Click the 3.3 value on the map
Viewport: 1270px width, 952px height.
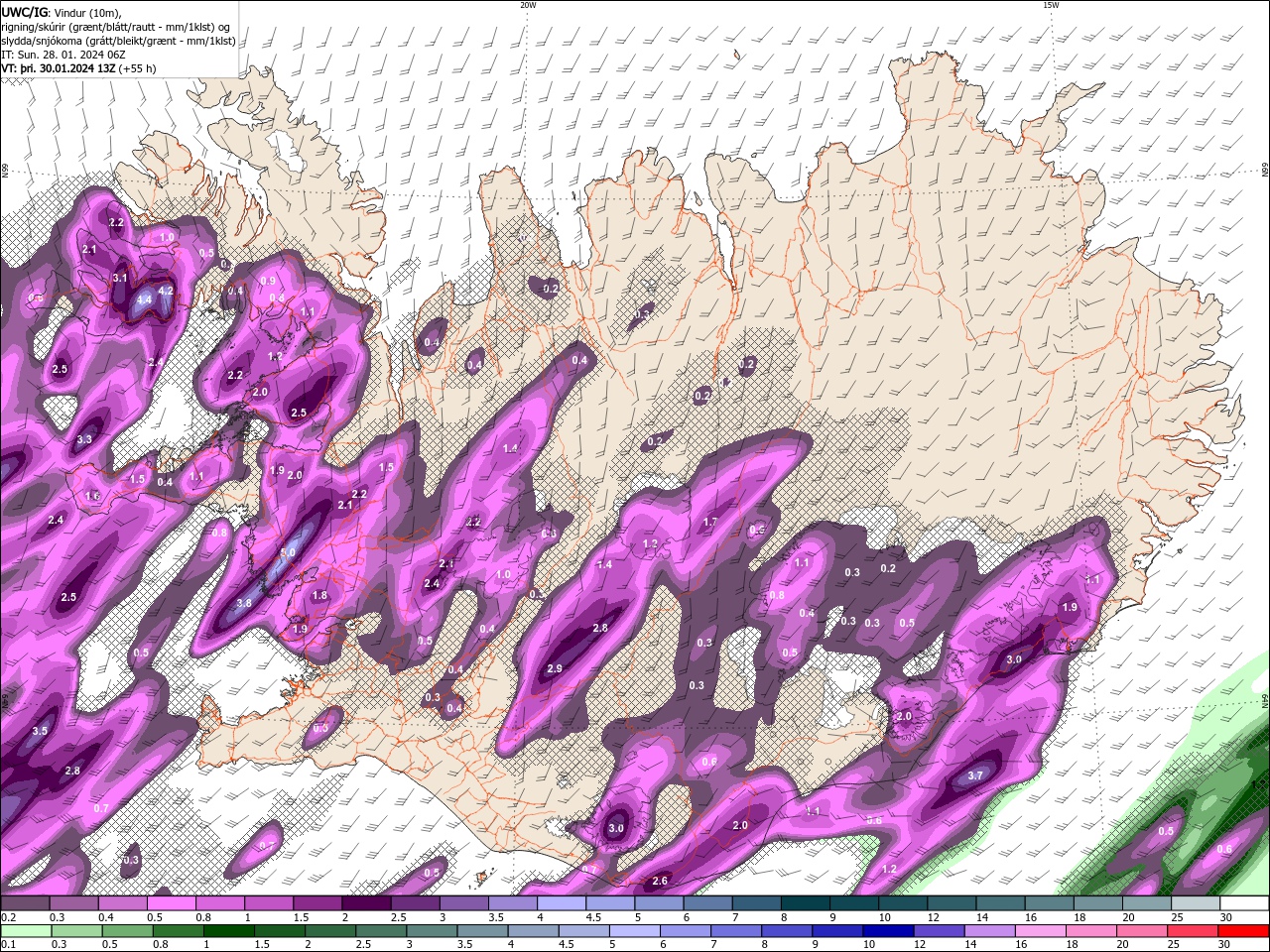point(84,439)
